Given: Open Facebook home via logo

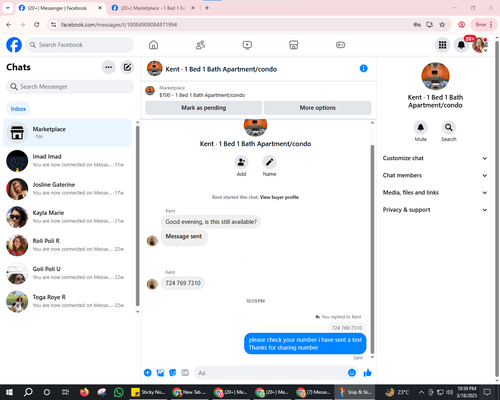Looking at the screenshot, I should coord(14,45).
